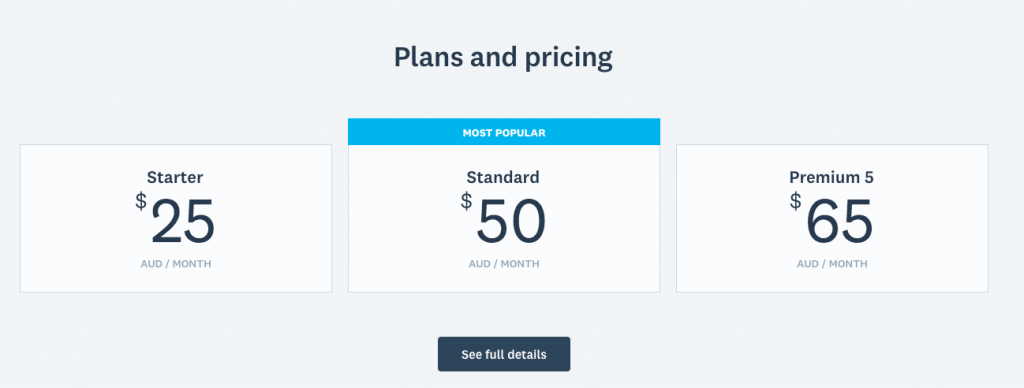1024x388 pixels.
Task: Click the Premium 5 plan title
Action: pyautogui.click(x=831, y=177)
